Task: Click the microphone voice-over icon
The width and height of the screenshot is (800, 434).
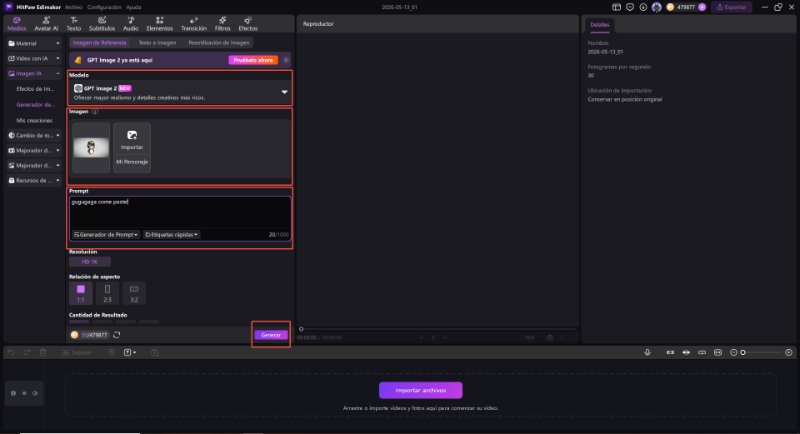Action: 647,352
